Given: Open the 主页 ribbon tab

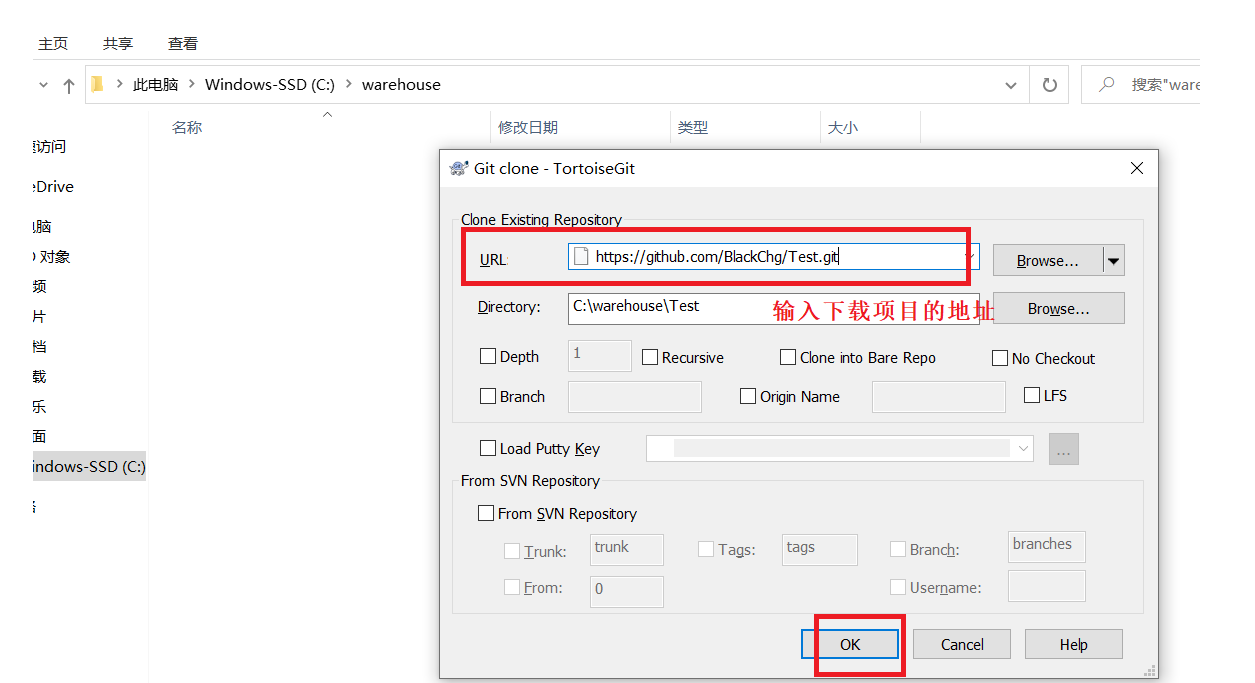Looking at the screenshot, I should coord(53,44).
